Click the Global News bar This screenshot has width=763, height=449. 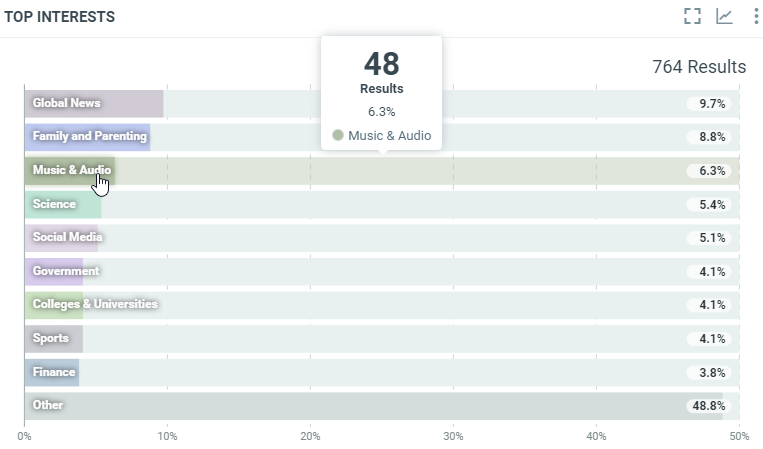pos(93,103)
